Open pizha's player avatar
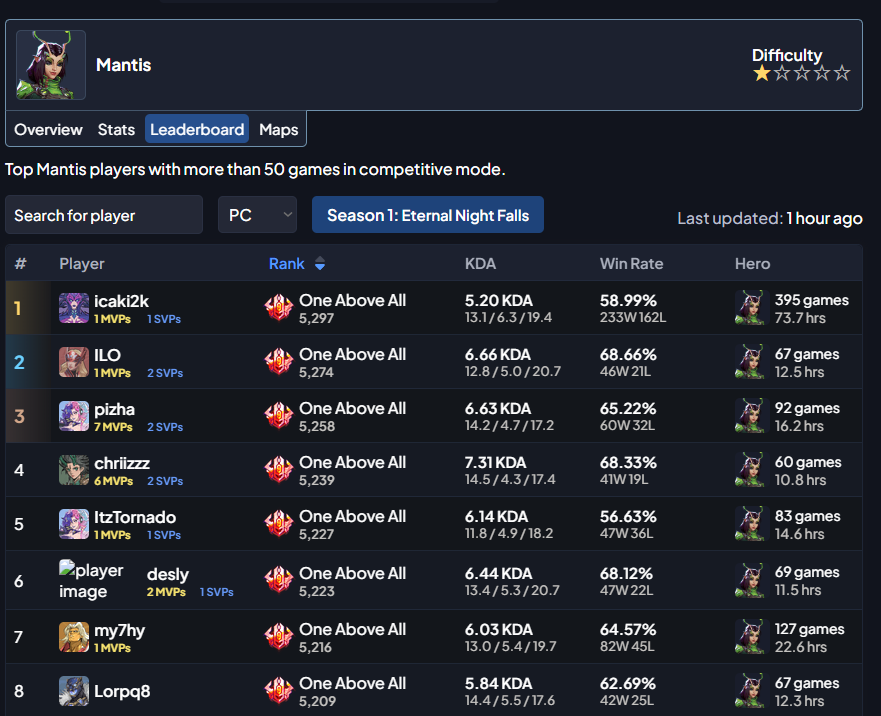 (x=74, y=416)
